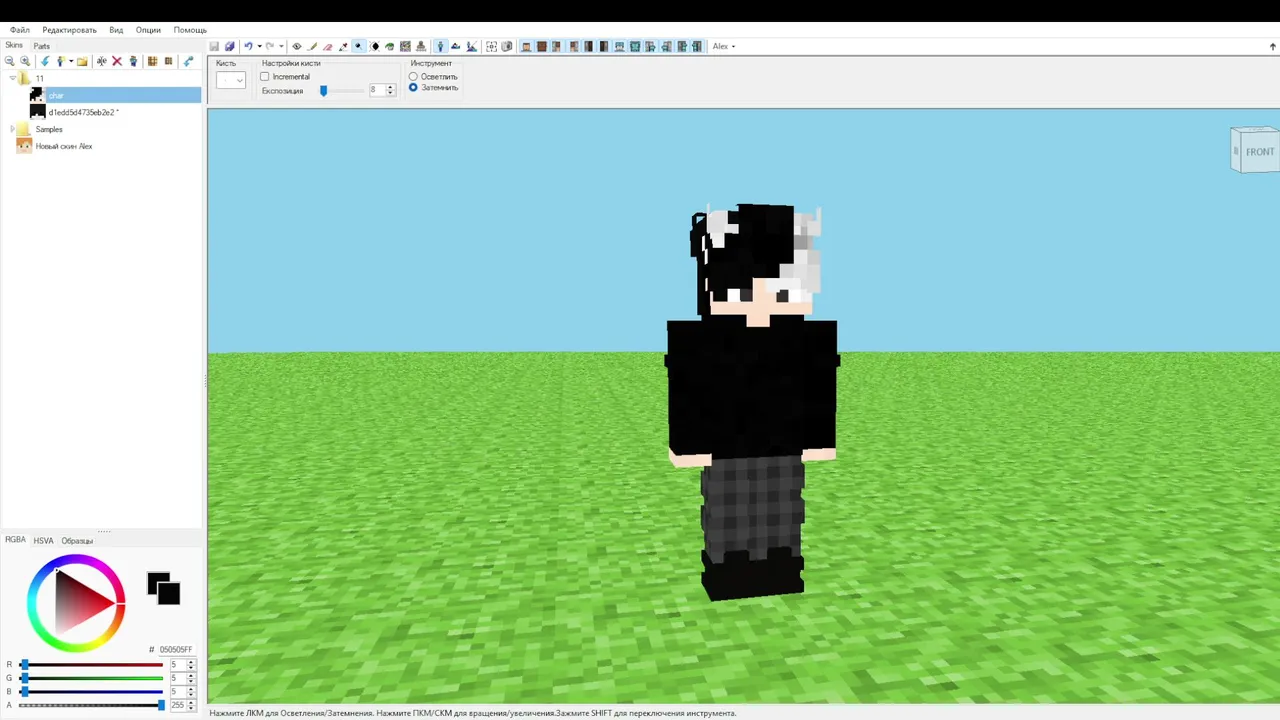The image size is (1280, 720).
Task: Select the Darken/Lighten diamond tool
Action: [374, 46]
